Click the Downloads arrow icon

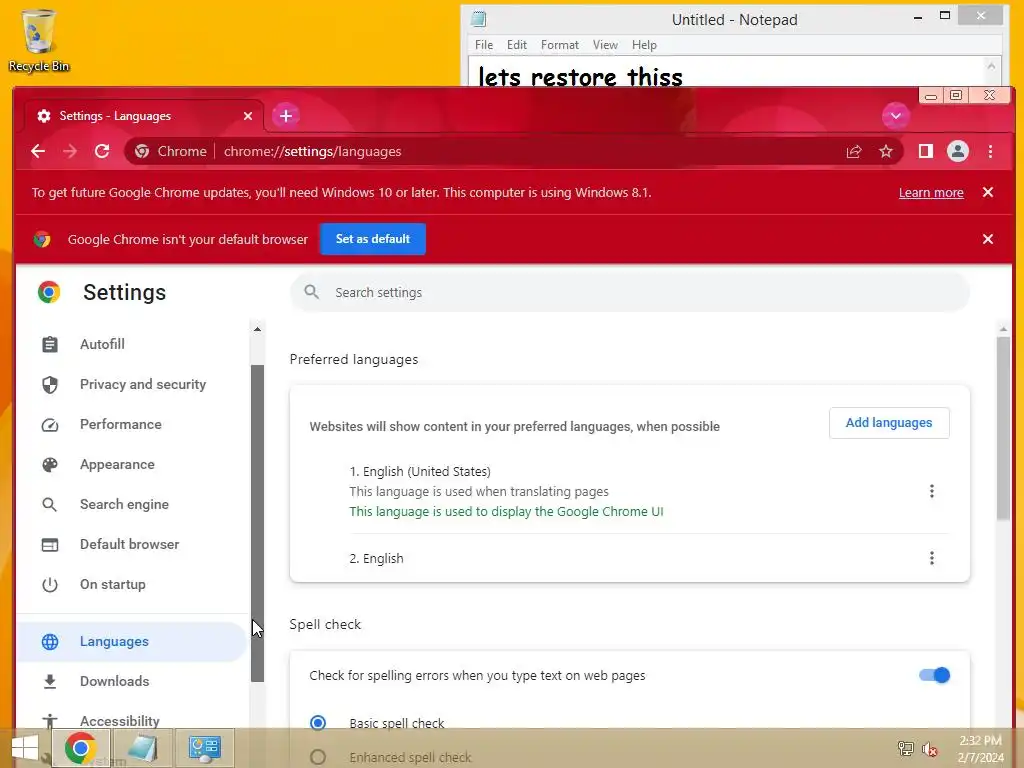tap(50, 682)
